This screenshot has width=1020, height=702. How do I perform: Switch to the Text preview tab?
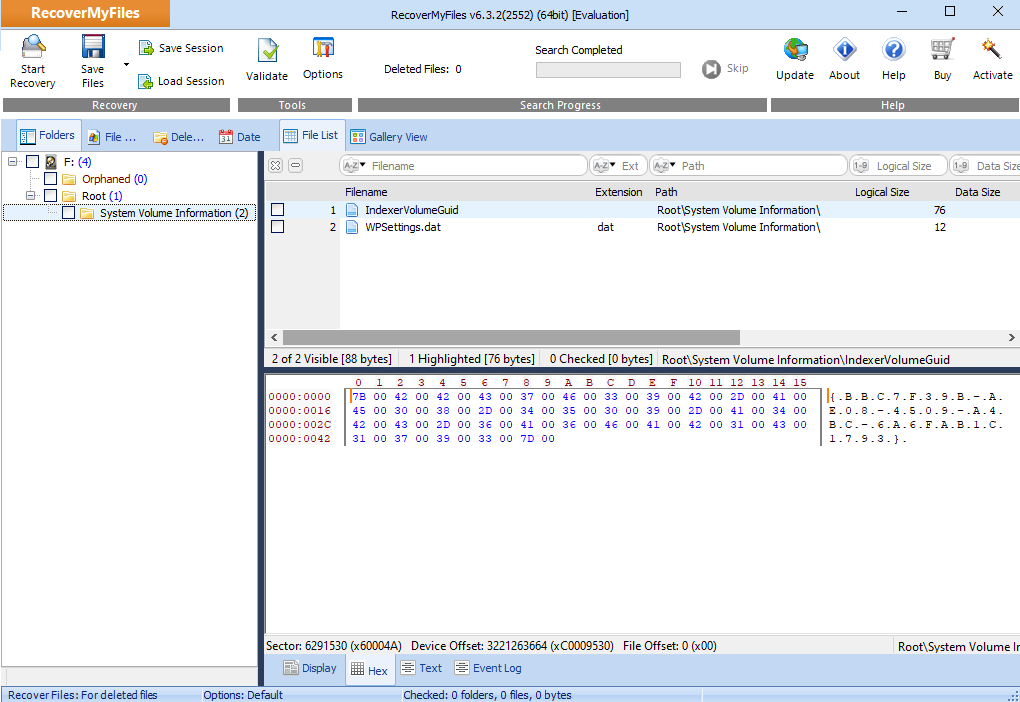421,668
